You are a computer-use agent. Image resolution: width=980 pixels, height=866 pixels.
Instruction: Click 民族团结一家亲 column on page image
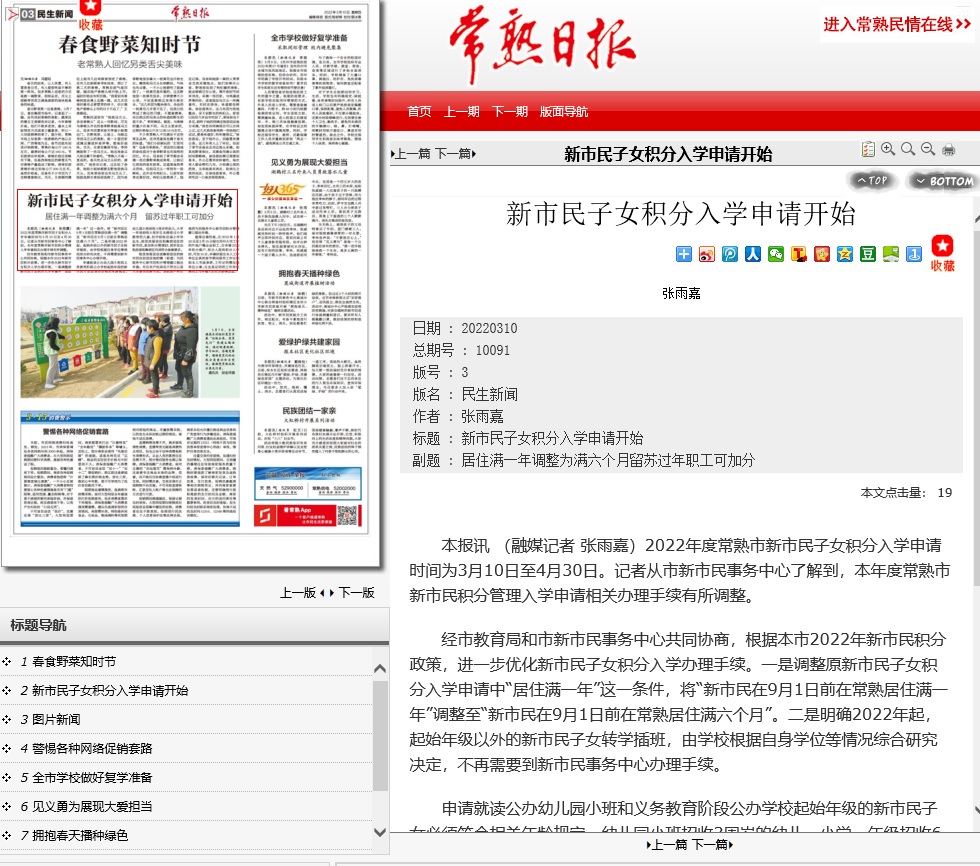tap(309, 429)
